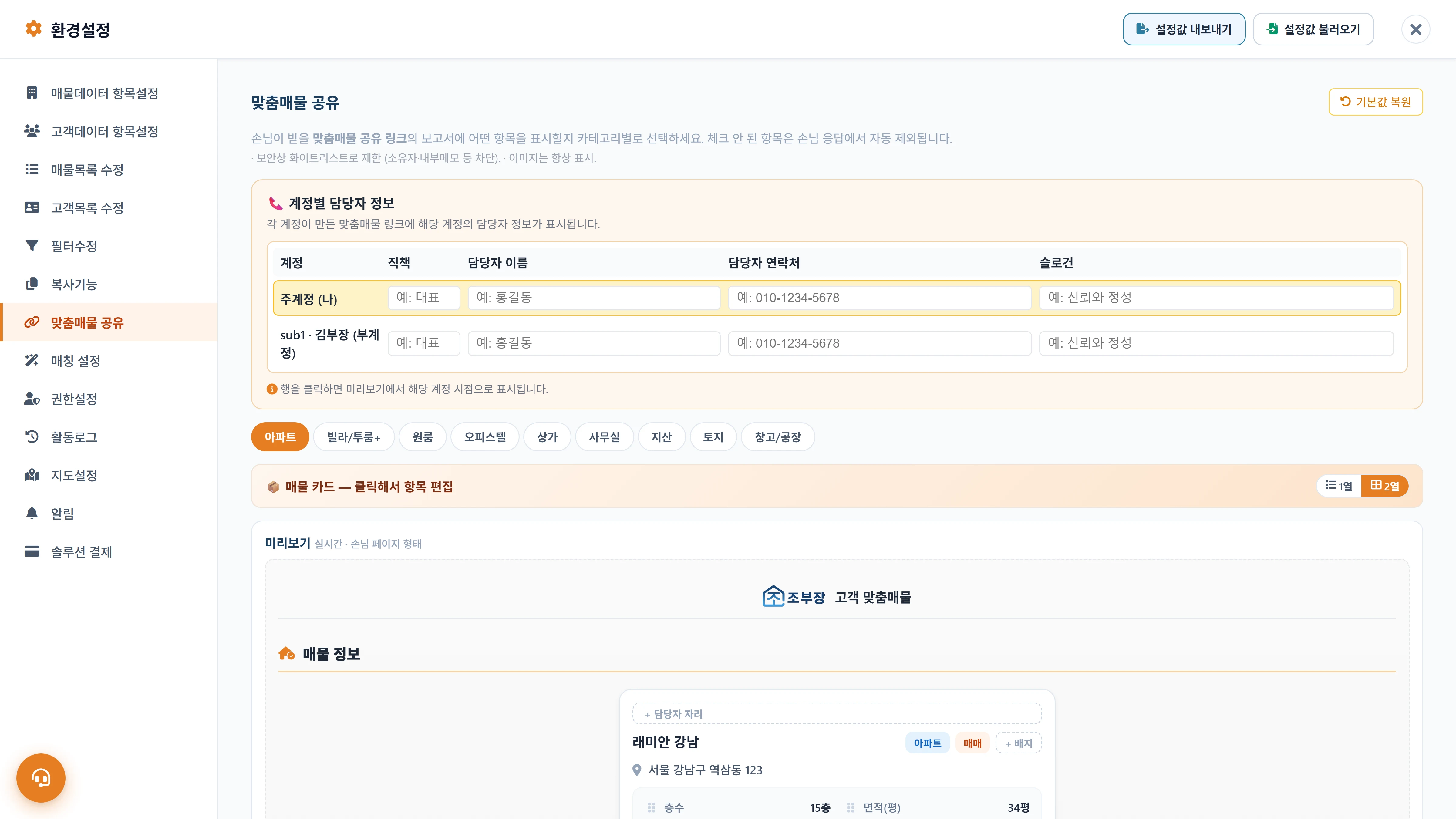Click the history icon beside 활동로그

click(32, 437)
